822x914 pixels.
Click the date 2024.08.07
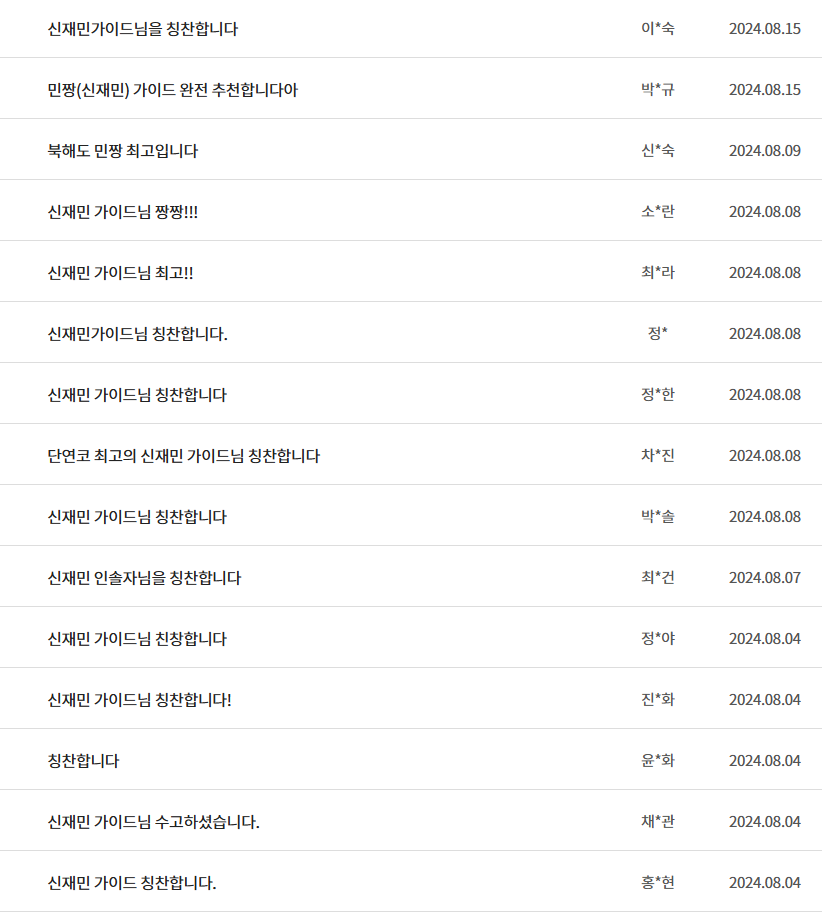pyautogui.click(x=765, y=578)
